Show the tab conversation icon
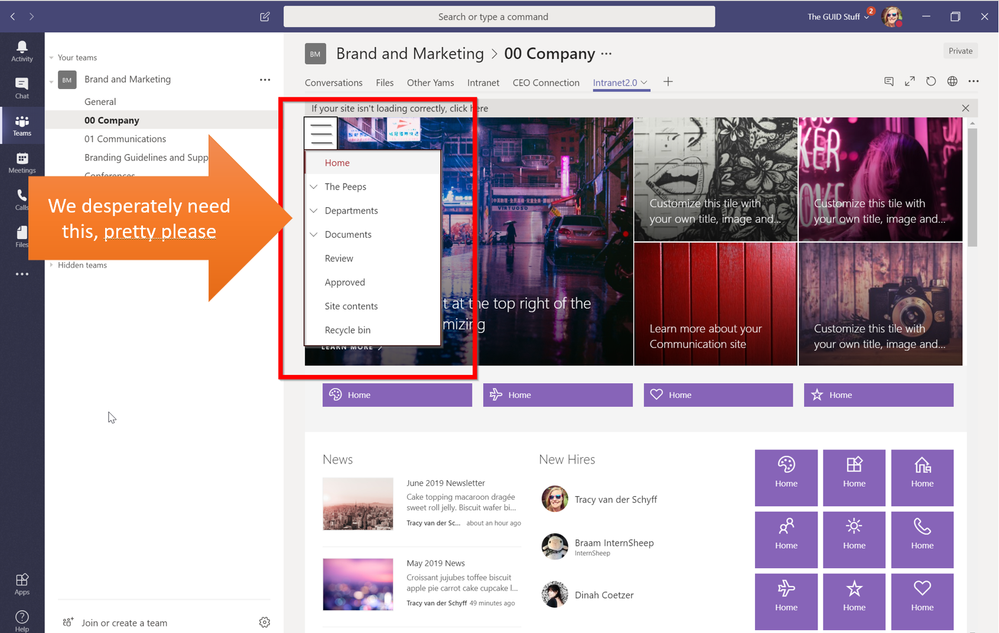This screenshot has height=633, width=999. 889,81
